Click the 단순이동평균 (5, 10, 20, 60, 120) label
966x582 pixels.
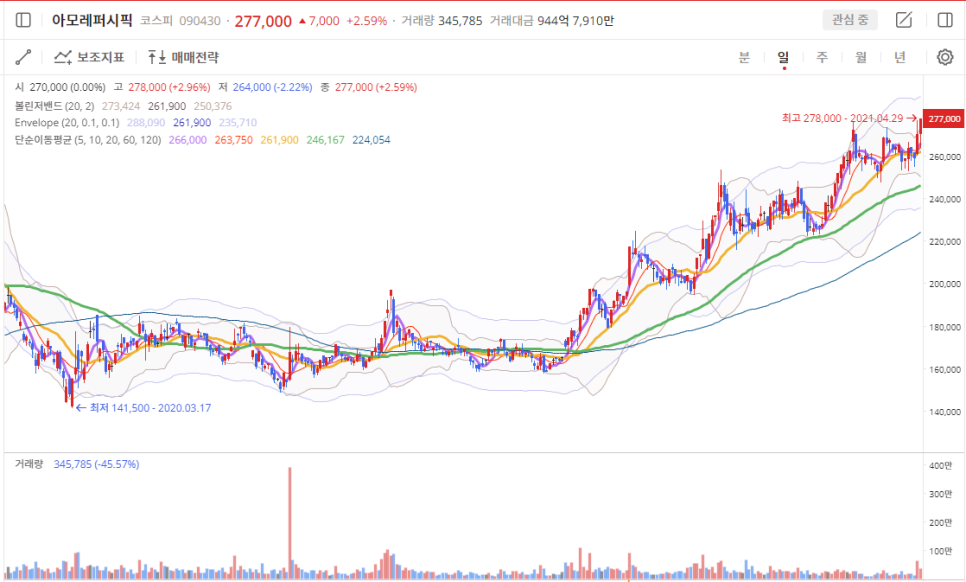pos(88,140)
